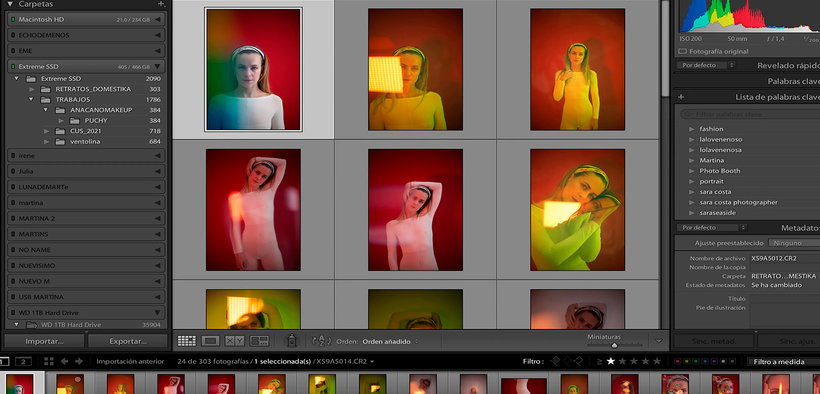Expand the Photo Booth keyword
Image resolution: width=820 pixels, height=394 pixels.
click(692, 171)
